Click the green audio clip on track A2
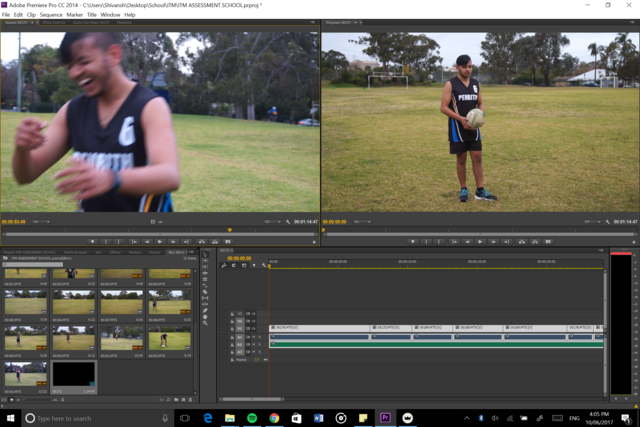This screenshot has height=427, width=640. click(x=436, y=345)
